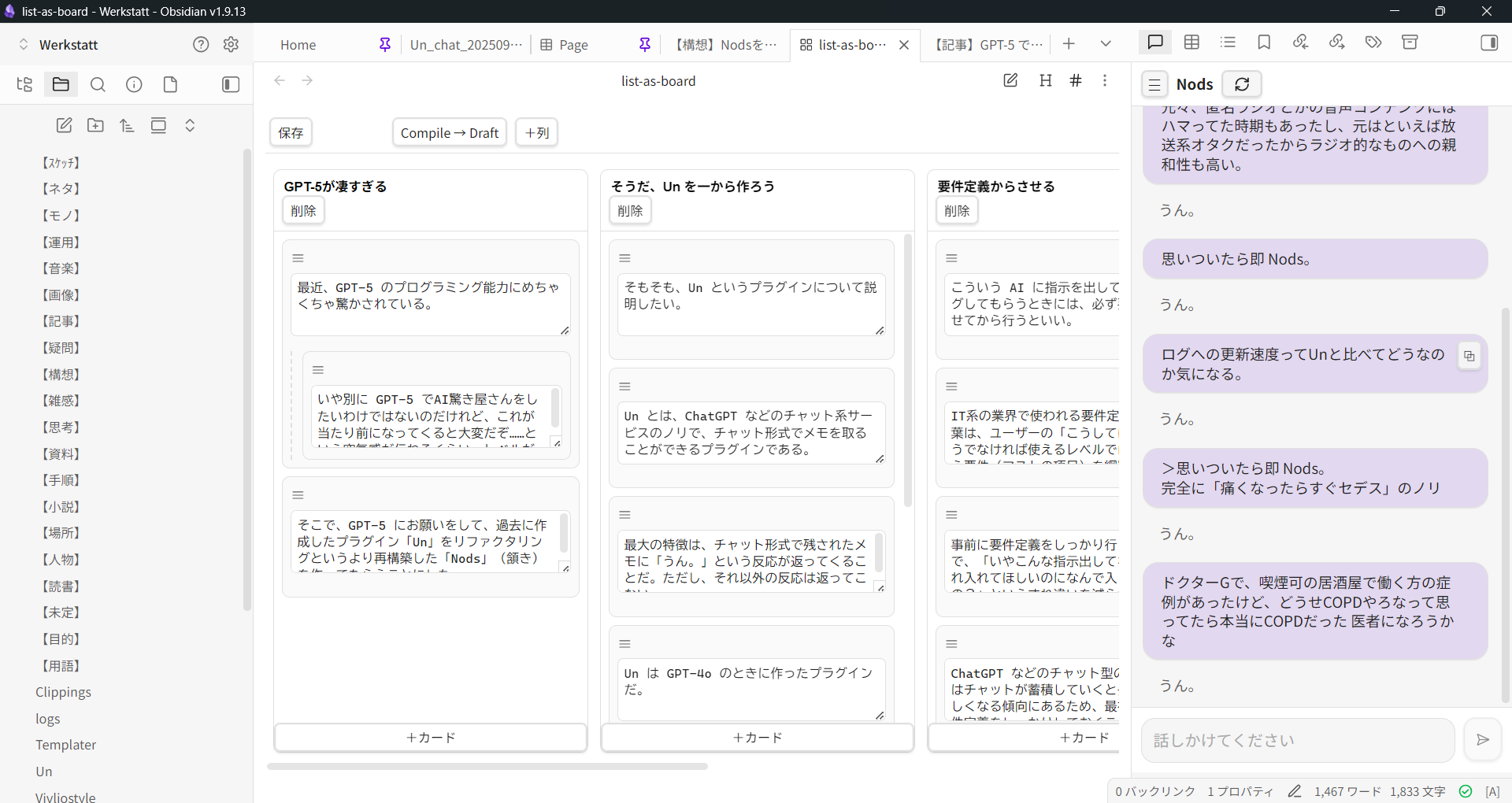Viewport: 1512px width, 803px height.
Task: Click the pencil icon in status bar
Action: coord(1294,791)
